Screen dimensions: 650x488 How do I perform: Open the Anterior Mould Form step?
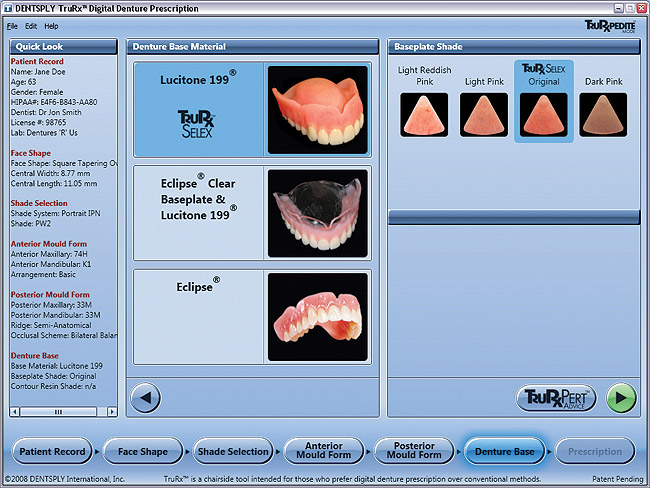click(x=323, y=451)
